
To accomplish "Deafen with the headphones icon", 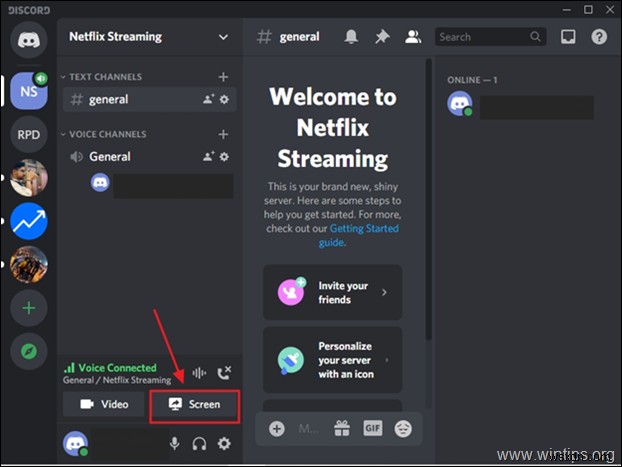I will [199, 444].
